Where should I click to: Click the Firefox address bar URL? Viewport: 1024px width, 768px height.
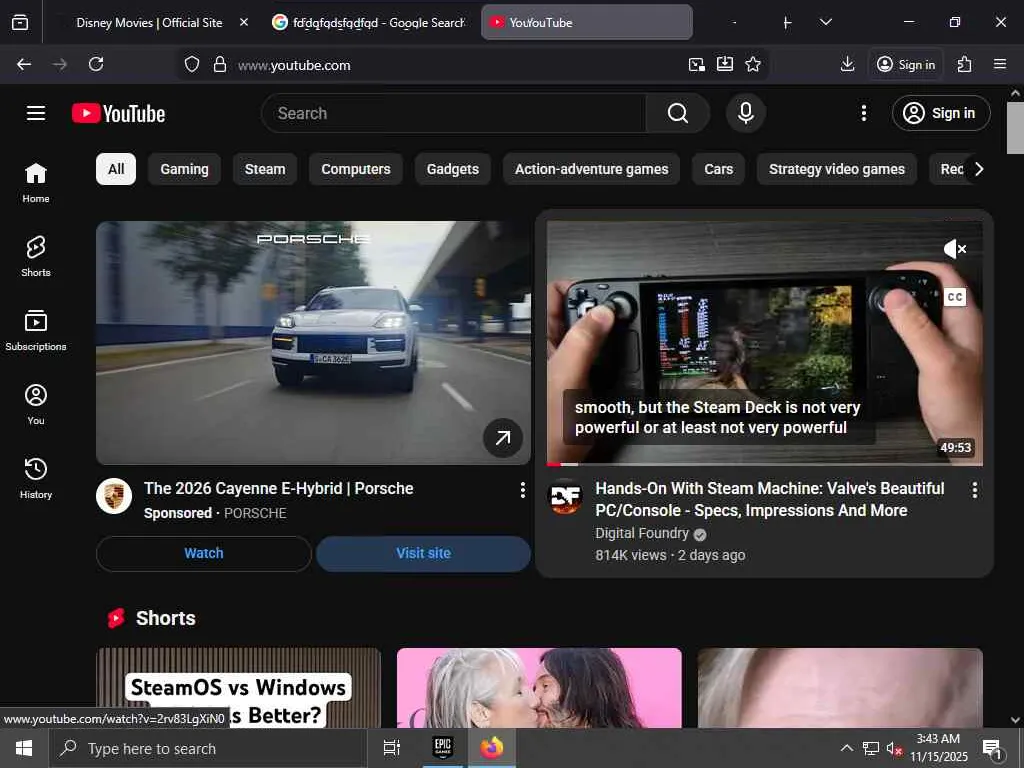pos(294,65)
